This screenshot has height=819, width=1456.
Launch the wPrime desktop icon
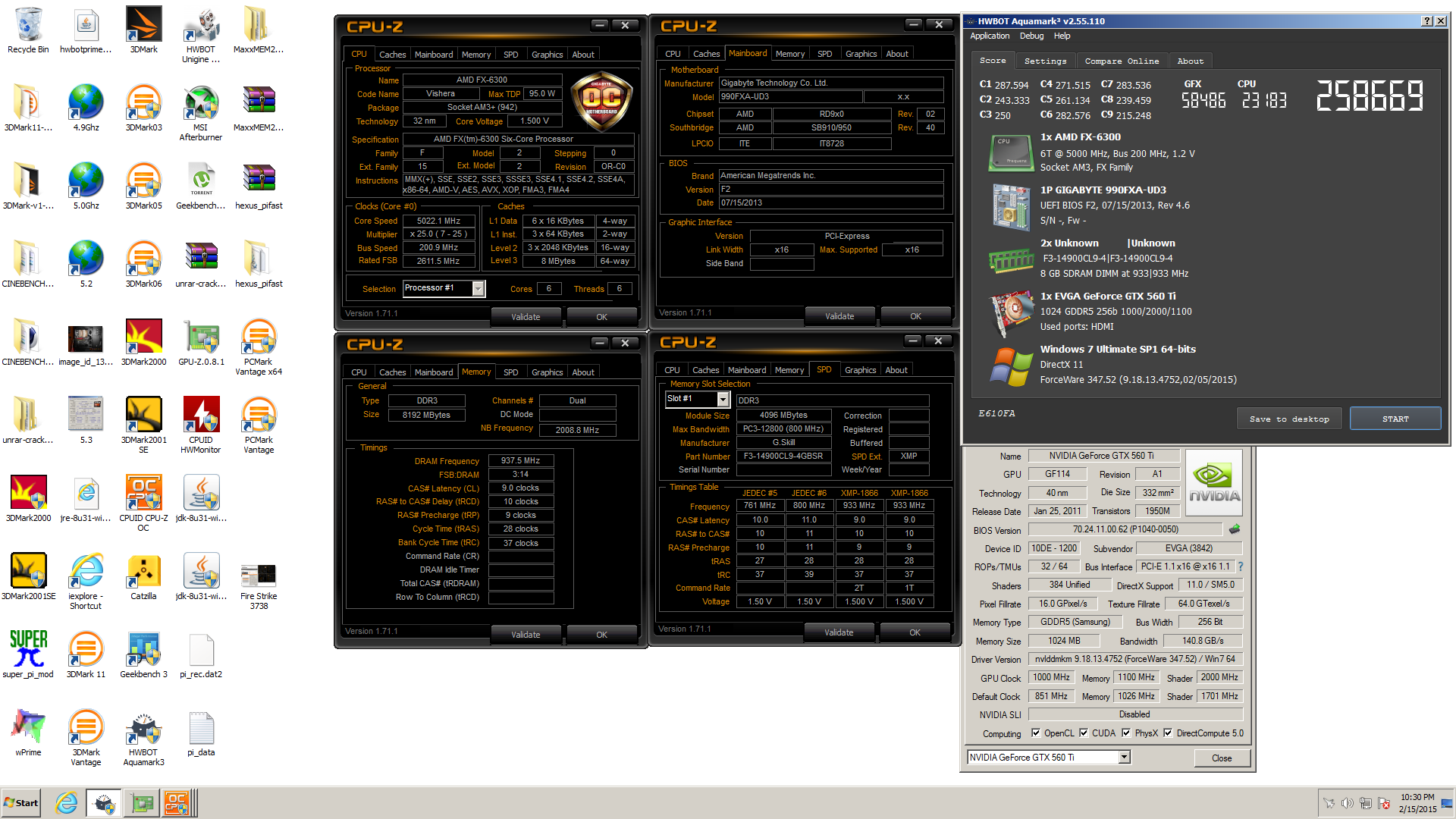[28, 733]
